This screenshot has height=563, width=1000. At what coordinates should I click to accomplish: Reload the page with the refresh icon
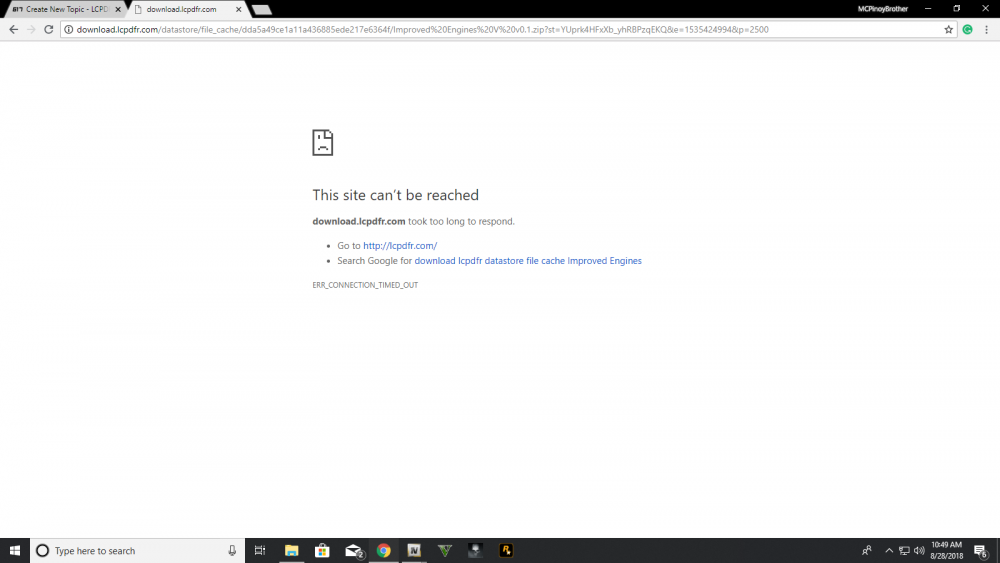pos(48,29)
